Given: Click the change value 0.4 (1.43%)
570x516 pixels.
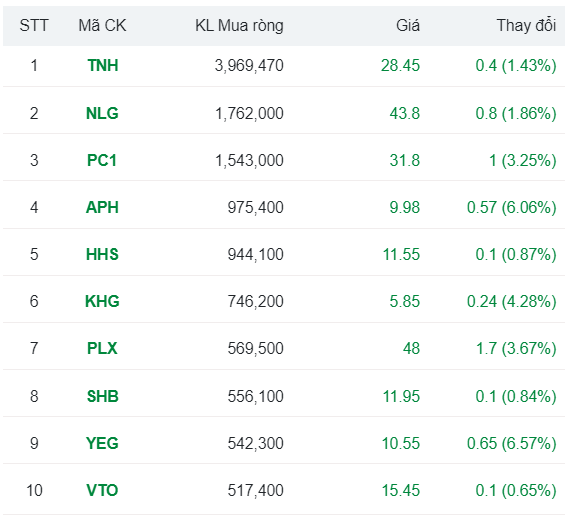Looking at the screenshot, I should click(516, 66).
